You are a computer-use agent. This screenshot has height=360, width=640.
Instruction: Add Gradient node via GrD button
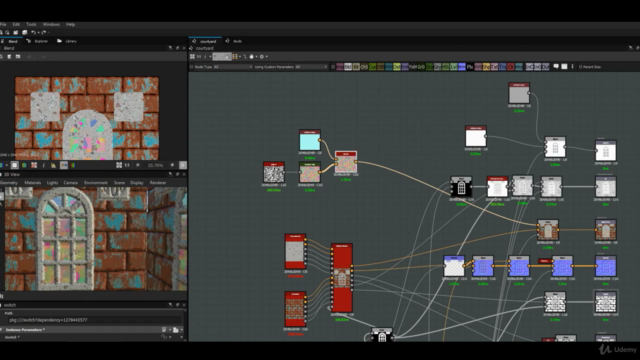tap(421, 67)
